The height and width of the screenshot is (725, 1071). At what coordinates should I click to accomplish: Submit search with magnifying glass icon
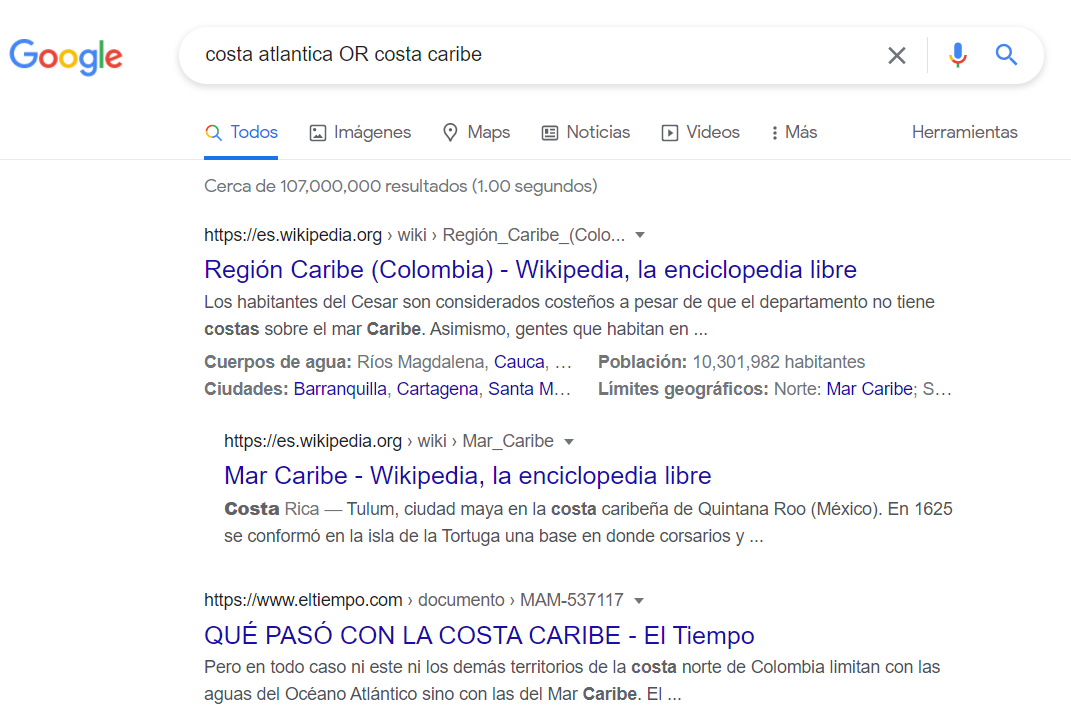pos(1006,55)
